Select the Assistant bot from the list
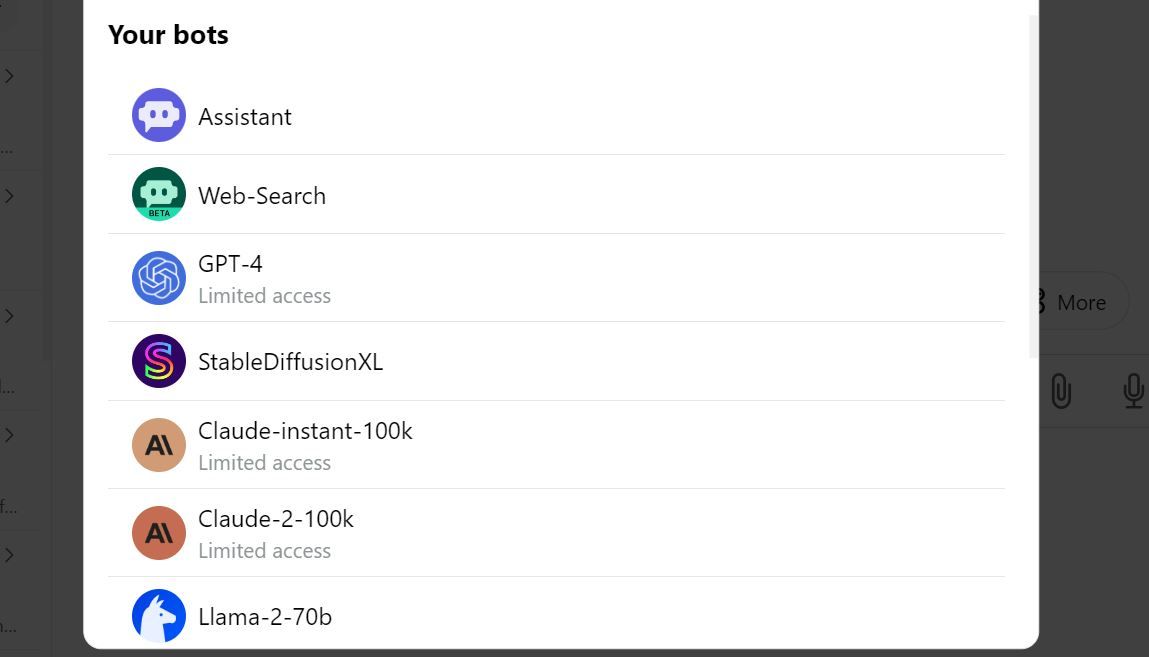 245,116
